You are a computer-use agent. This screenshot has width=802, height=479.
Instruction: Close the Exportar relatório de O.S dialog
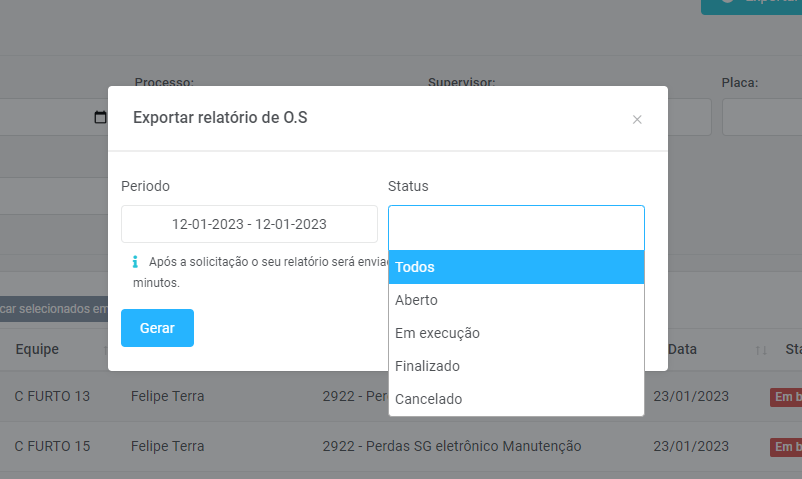pyautogui.click(x=637, y=120)
